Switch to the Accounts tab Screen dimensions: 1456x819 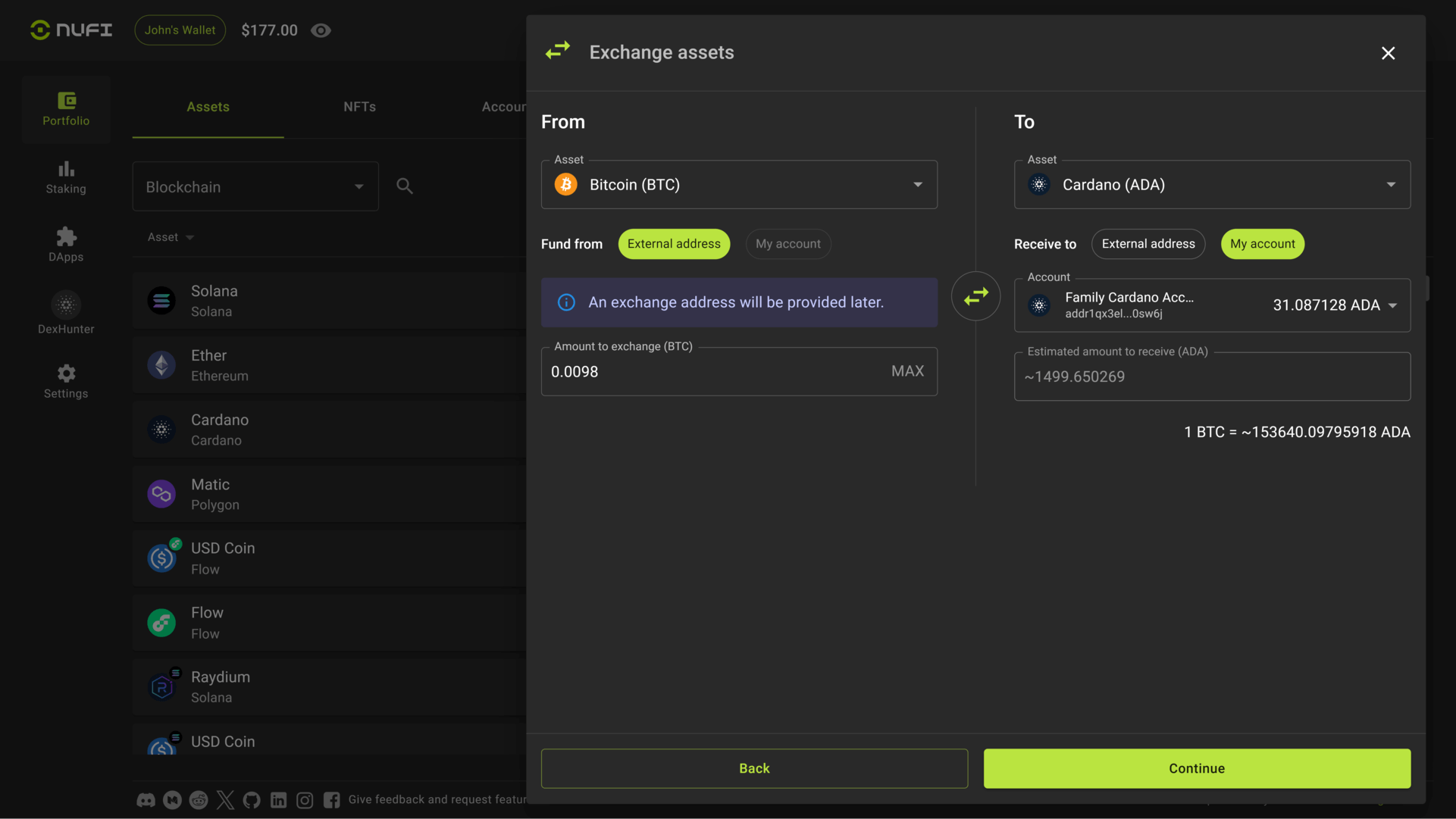click(x=503, y=108)
